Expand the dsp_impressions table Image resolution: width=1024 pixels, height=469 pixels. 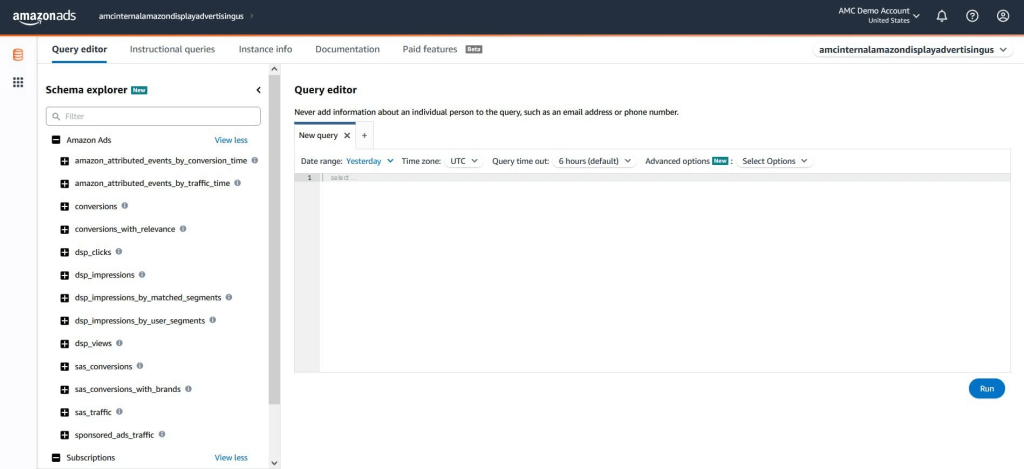[x=65, y=275]
